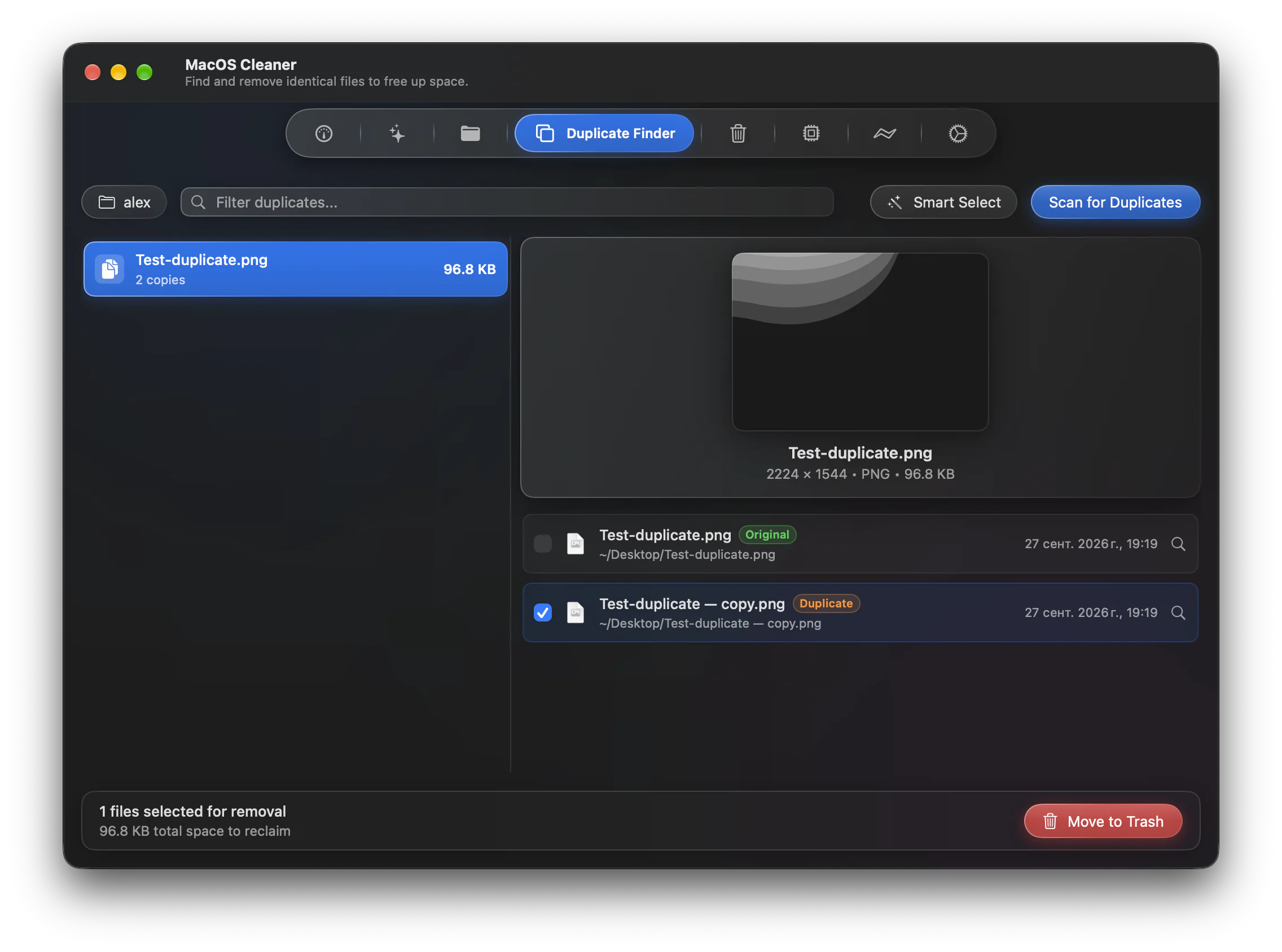Click the orange Duplicate badge
Viewport: 1282px width, 952px height.
826,603
